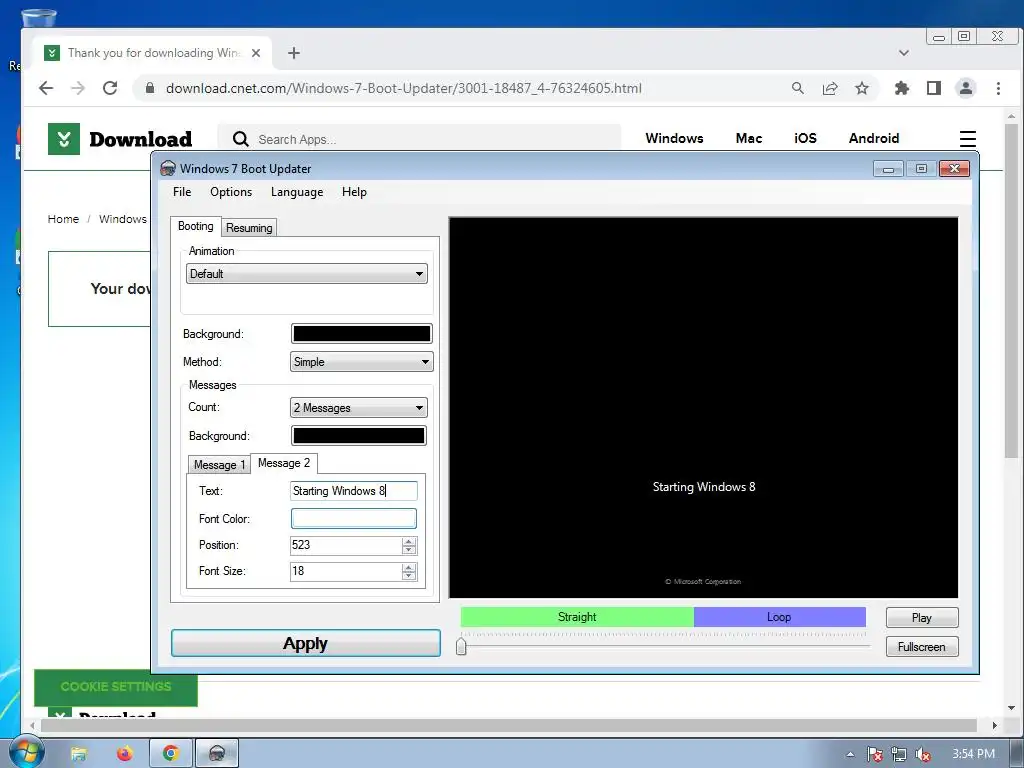
Task: Open a new Chrome tab
Action: tap(294, 53)
